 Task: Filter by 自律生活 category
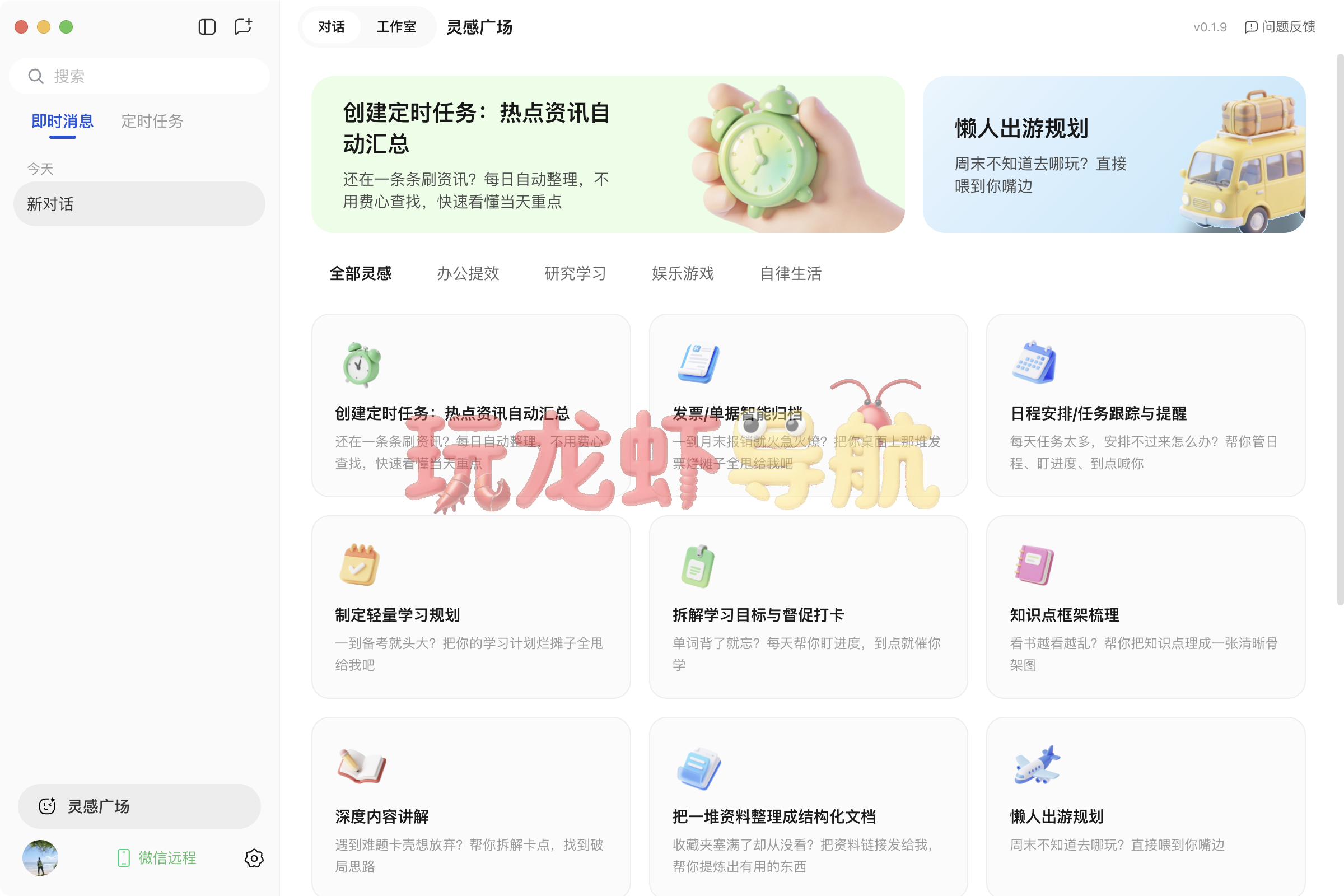[x=791, y=273]
